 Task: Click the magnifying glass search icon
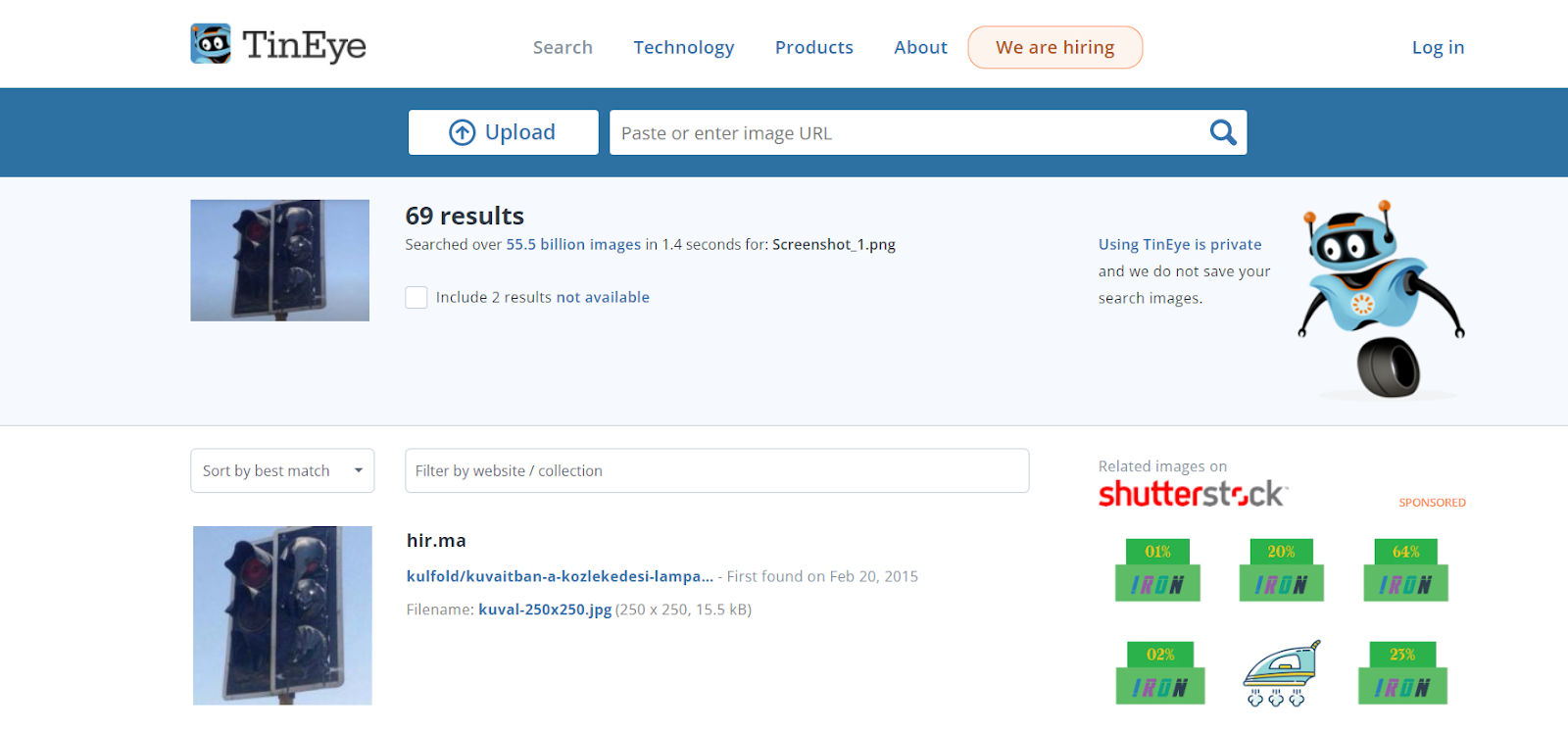pyautogui.click(x=1222, y=132)
